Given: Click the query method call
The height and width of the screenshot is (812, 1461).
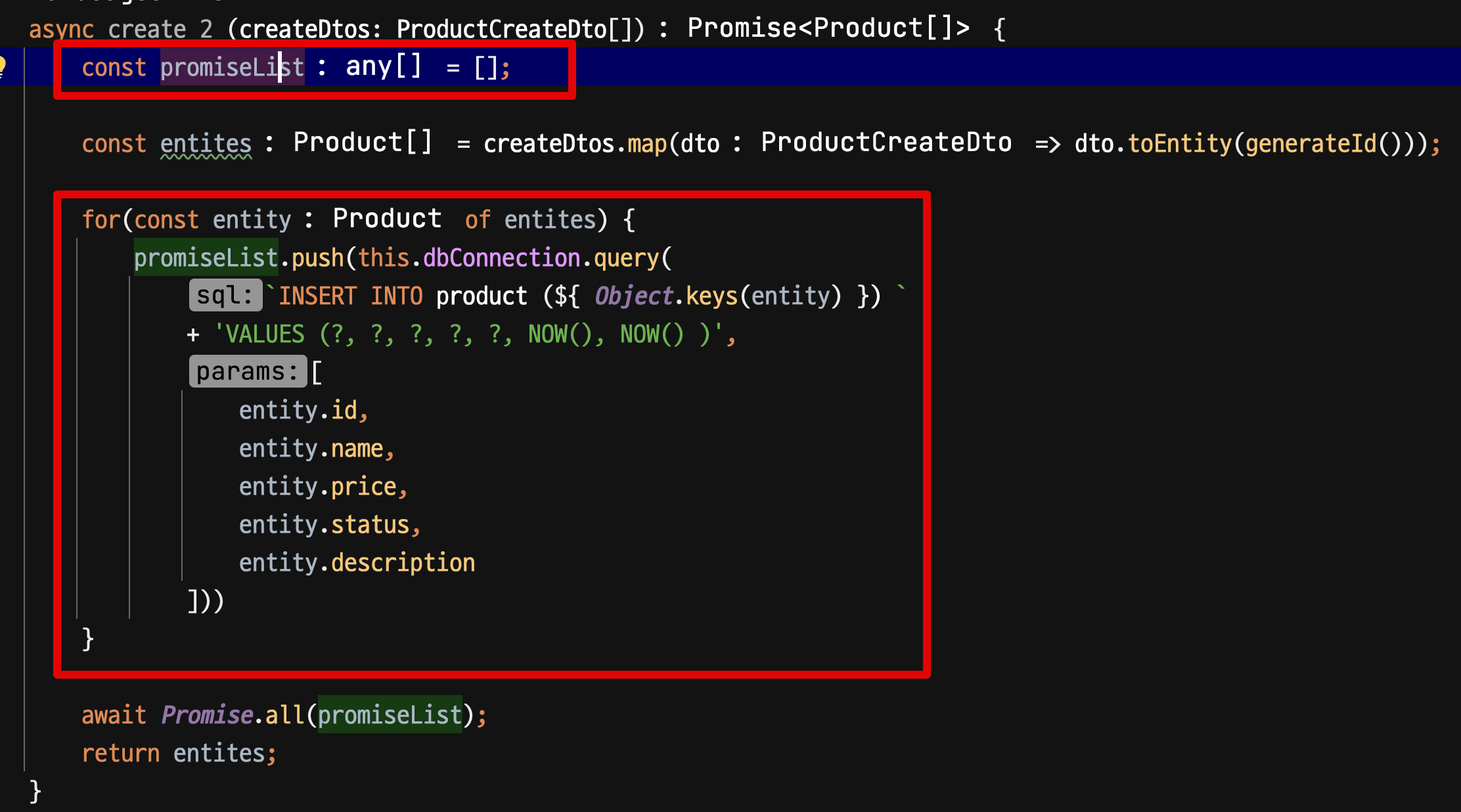Looking at the screenshot, I should point(626,258).
